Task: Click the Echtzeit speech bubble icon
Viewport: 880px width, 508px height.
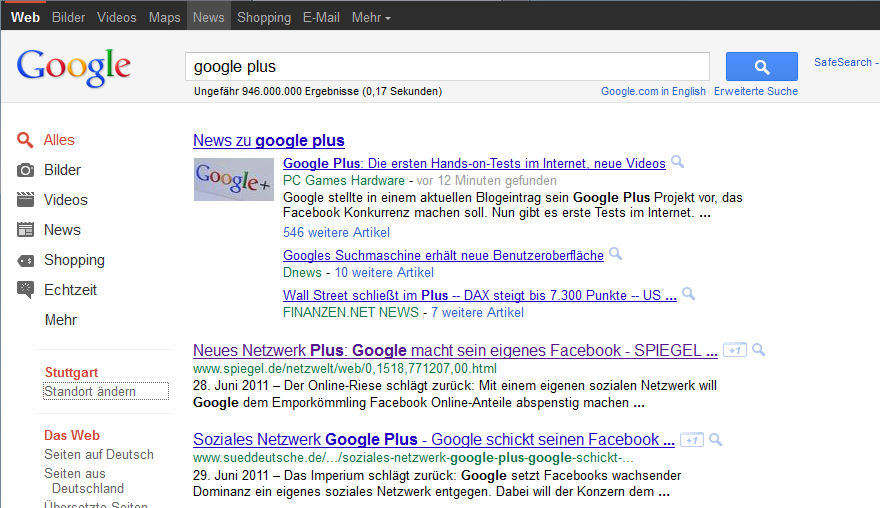Action: point(25,290)
